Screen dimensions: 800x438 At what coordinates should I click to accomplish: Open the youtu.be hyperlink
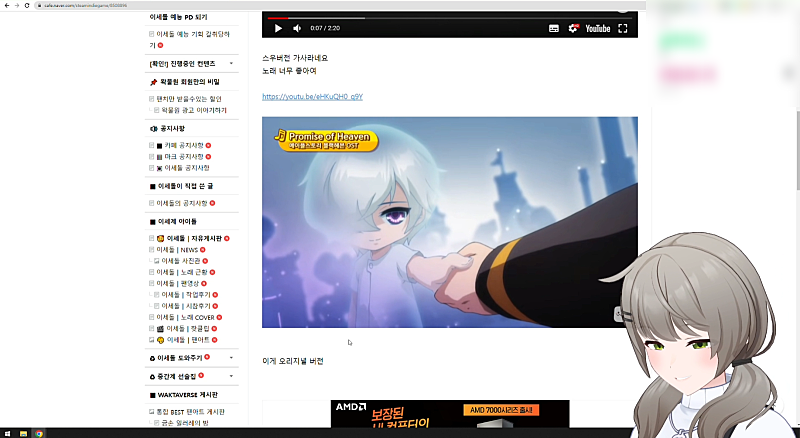click(x=312, y=96)
